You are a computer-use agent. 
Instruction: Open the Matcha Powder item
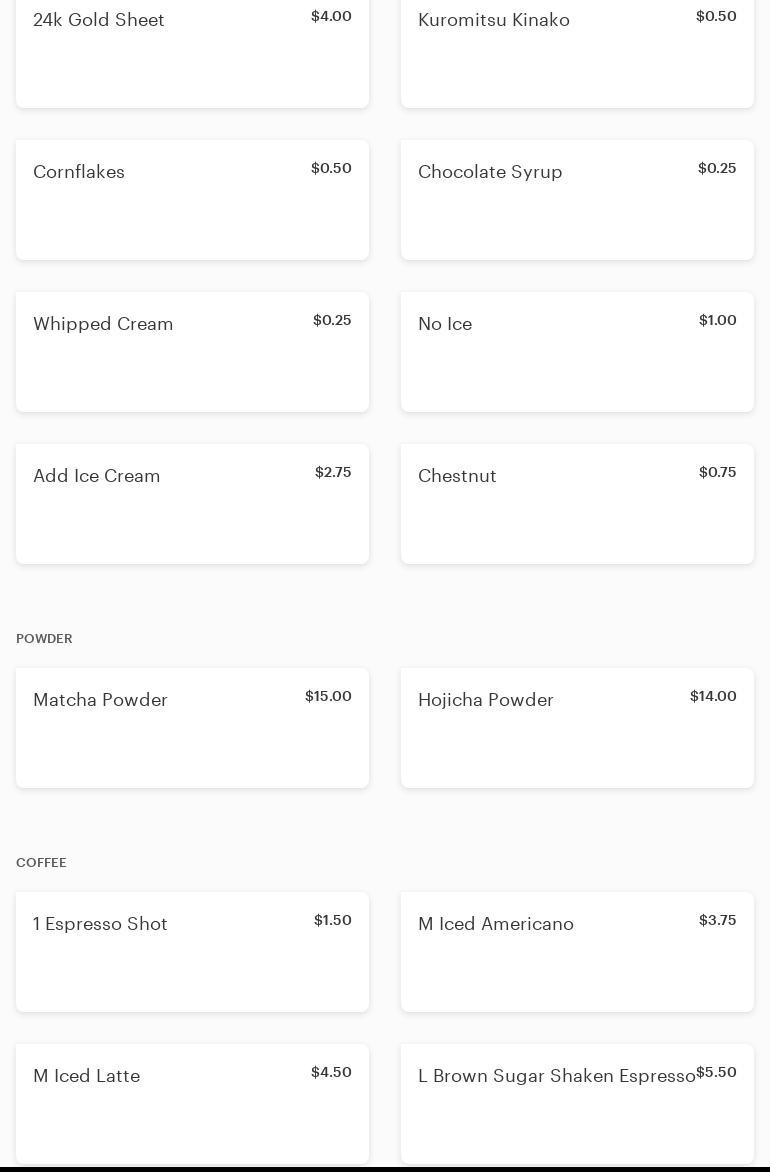[x=192, y=728]
